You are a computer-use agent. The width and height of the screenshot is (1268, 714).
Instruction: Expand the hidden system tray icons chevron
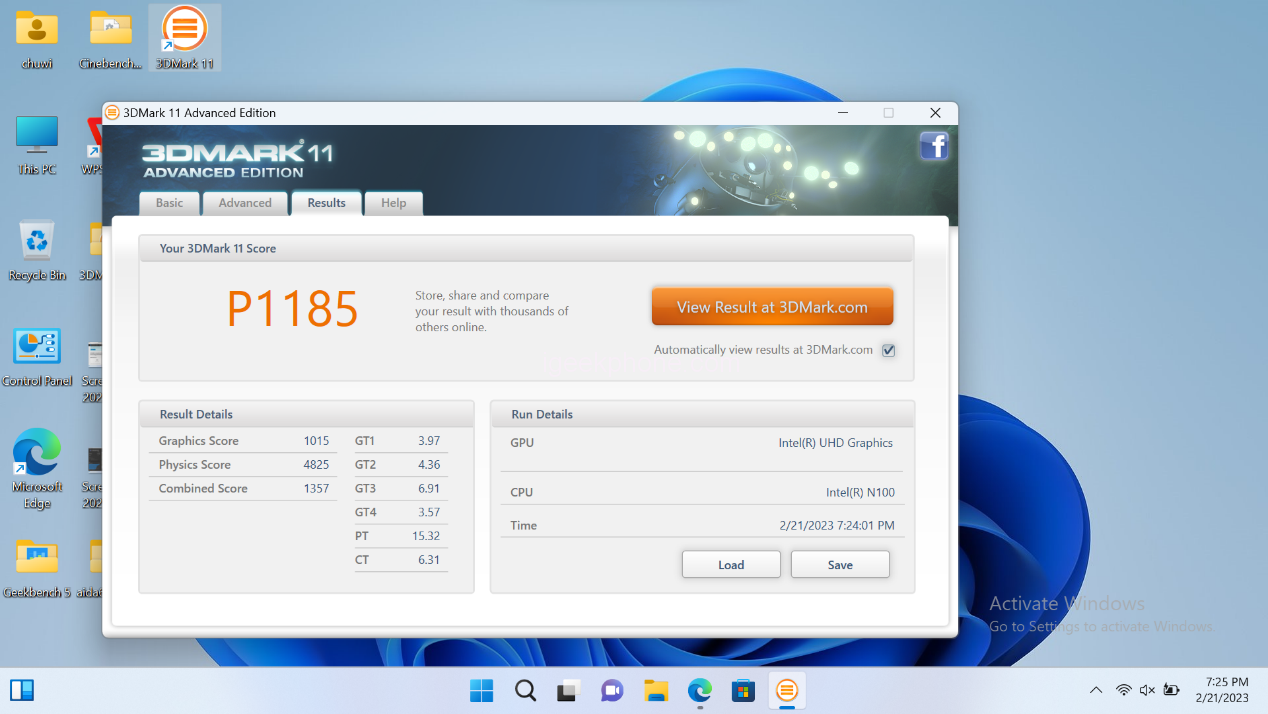[1096, 690]
